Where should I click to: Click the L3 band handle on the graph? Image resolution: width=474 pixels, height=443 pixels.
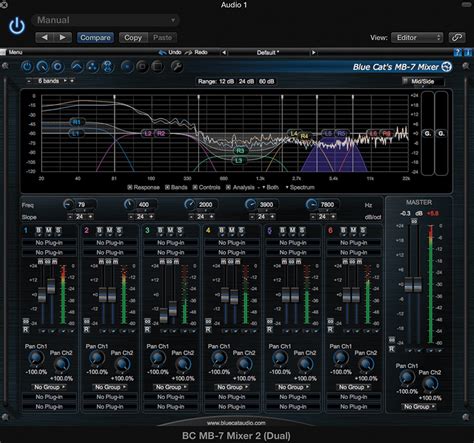[239, 161]
